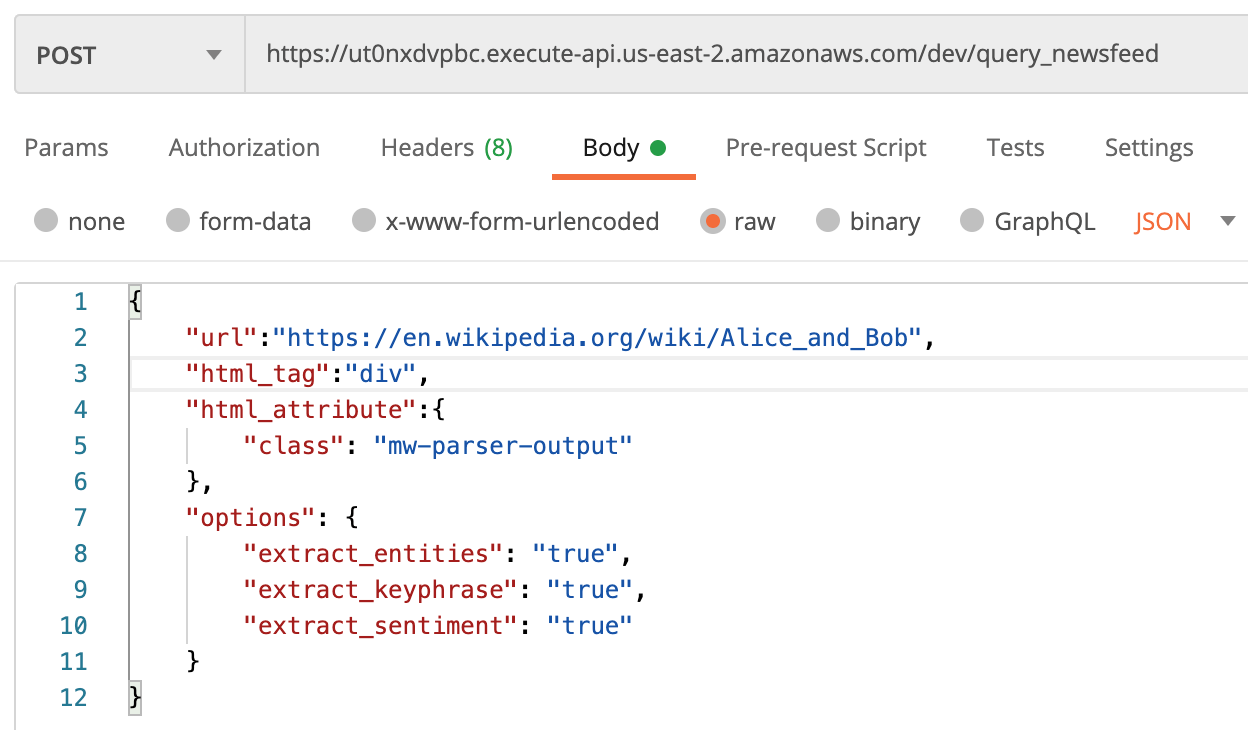The image size is (1248, 730).
Task: Switch to the Headers (8) tab
Action: point(446,147)
